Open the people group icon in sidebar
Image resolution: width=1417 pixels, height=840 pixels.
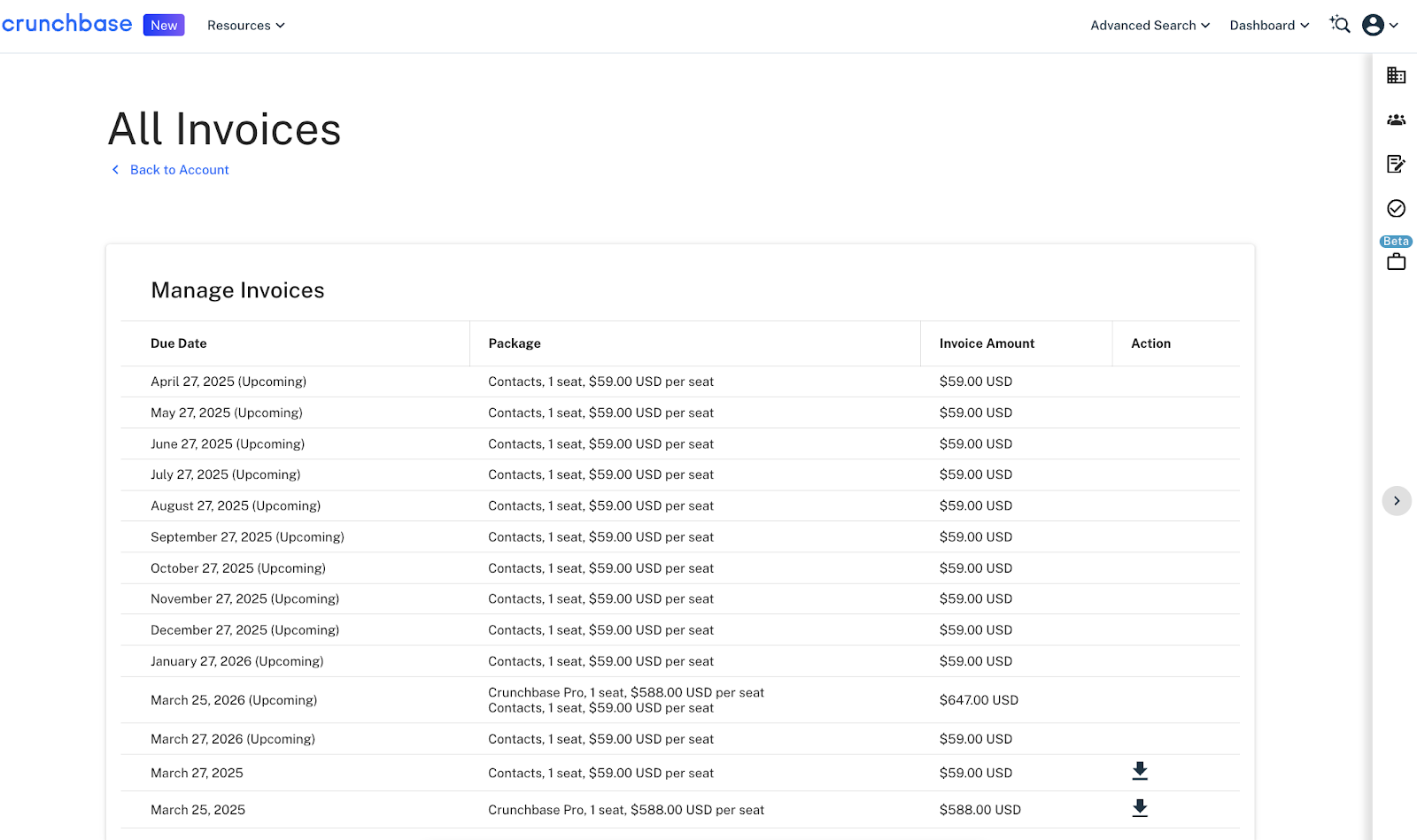(1397, 119)
